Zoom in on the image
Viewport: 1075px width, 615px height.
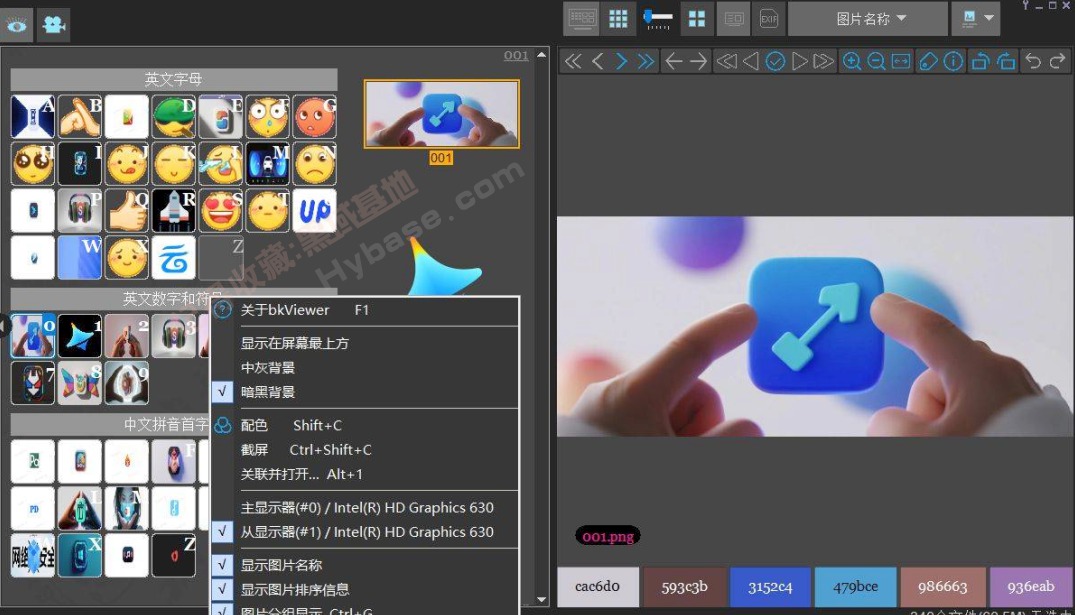coord(850,61)
